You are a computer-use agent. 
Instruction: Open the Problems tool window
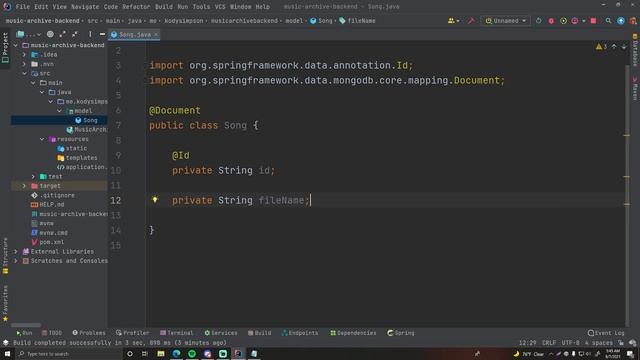(89, 333)
